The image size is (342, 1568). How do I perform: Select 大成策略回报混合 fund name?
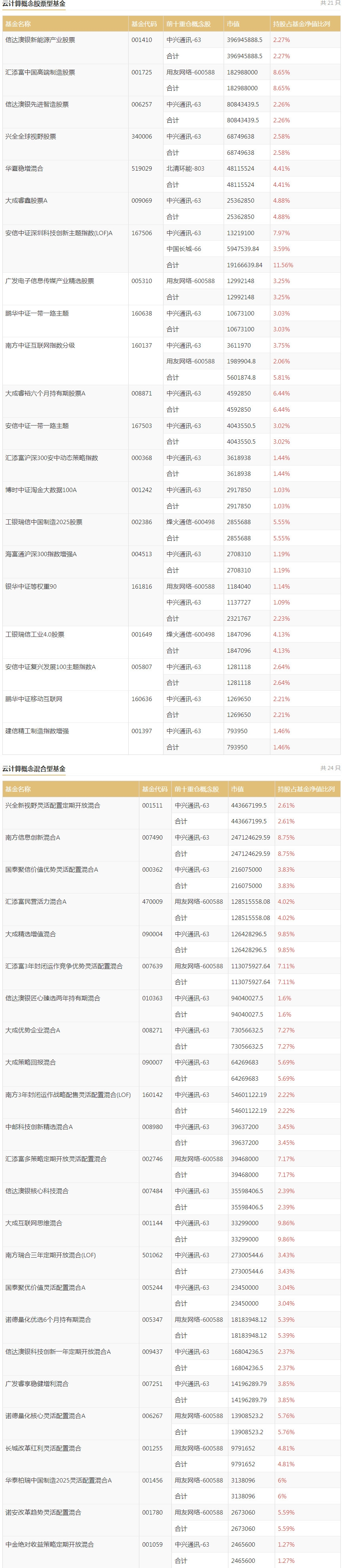30,1062
